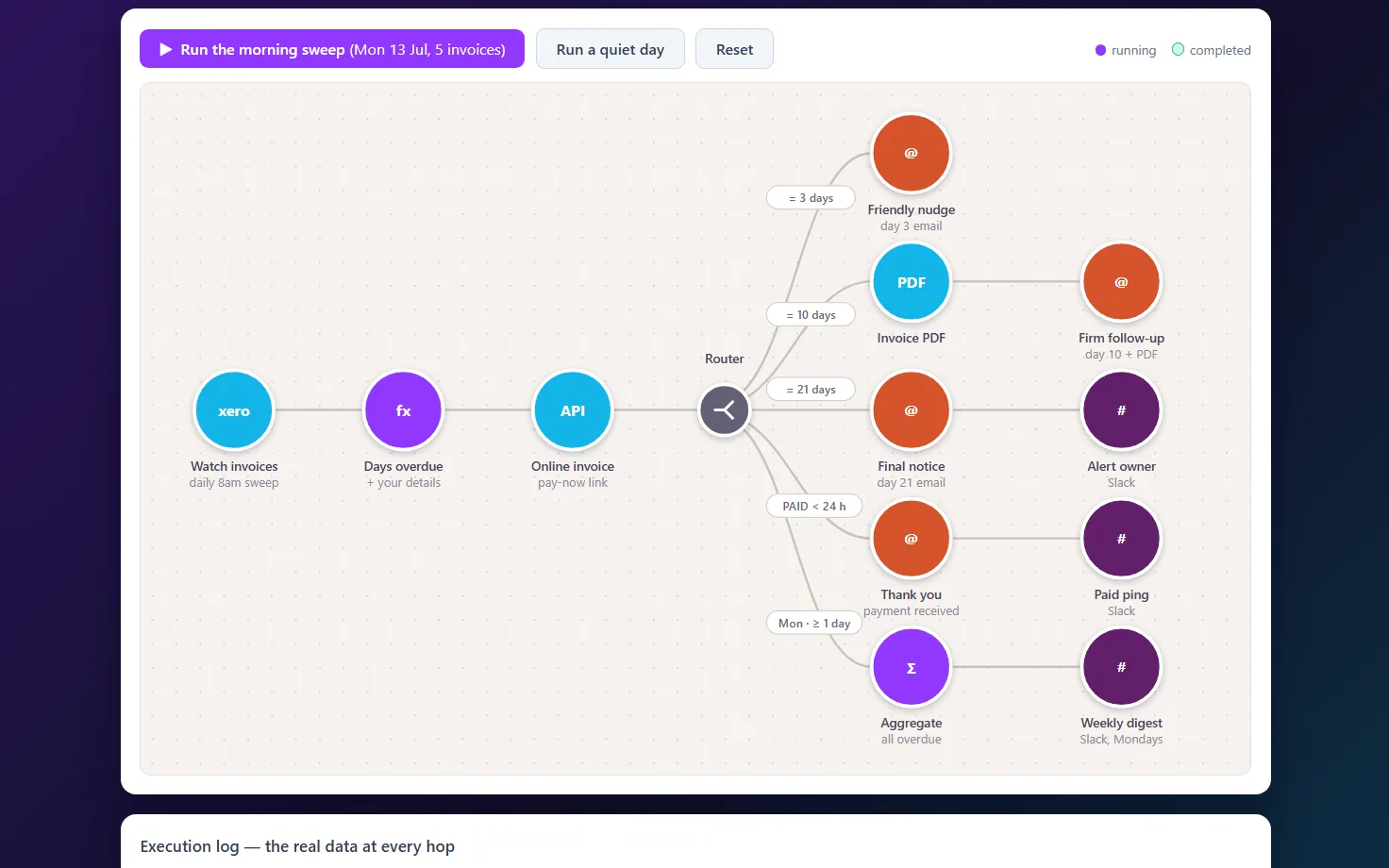Select the fx Days overdue node
Viewport: 1389px width, 868px height.
[403, 410]
